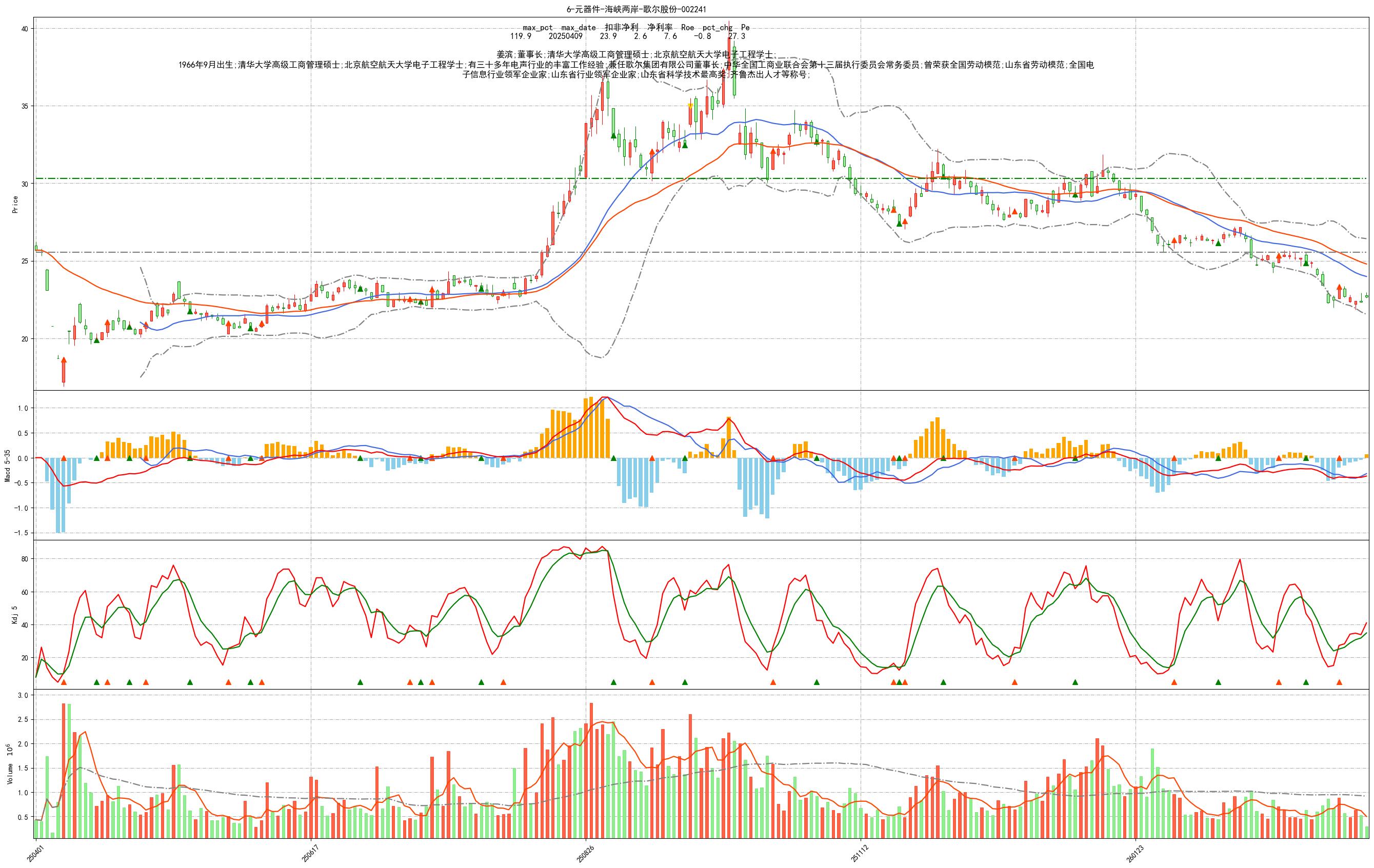Click the Kdj 5 axis label
Image resolution: width=1374 pixels, height=868 pixels.
tap(15, 615)
